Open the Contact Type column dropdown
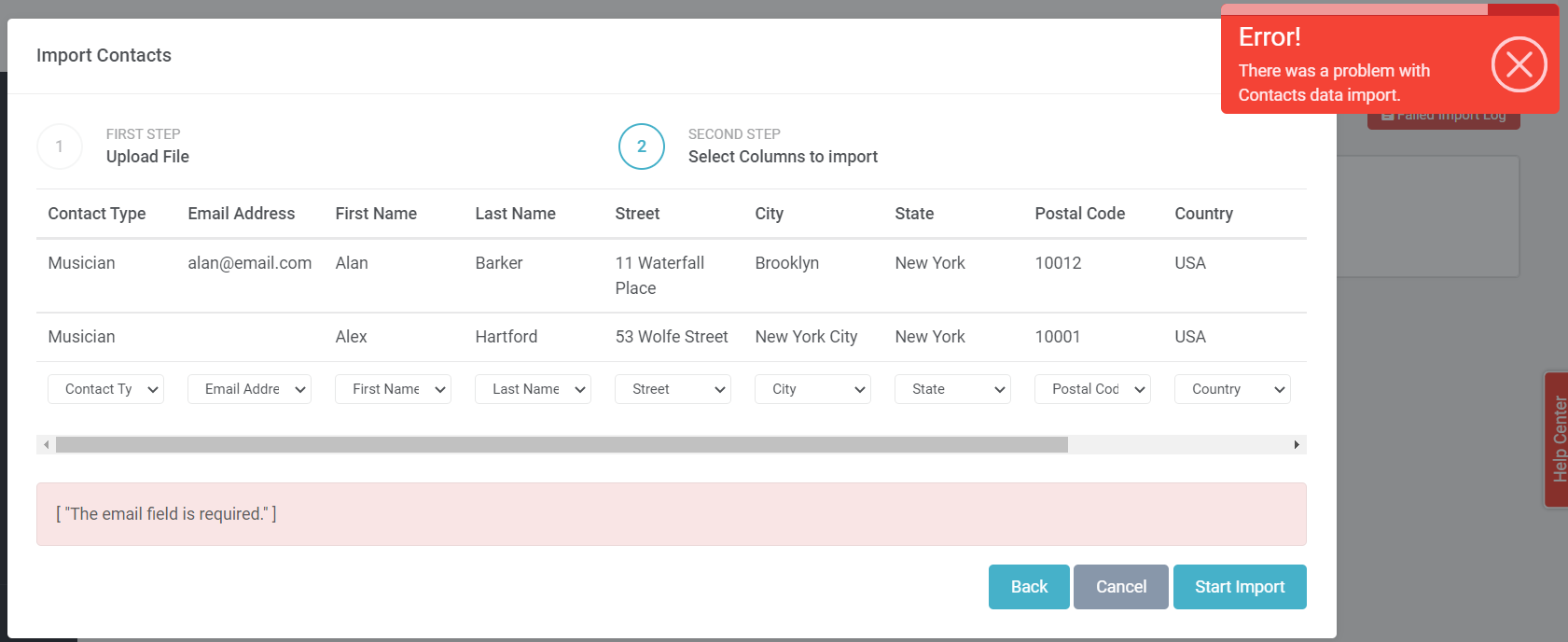 [105, 389]
